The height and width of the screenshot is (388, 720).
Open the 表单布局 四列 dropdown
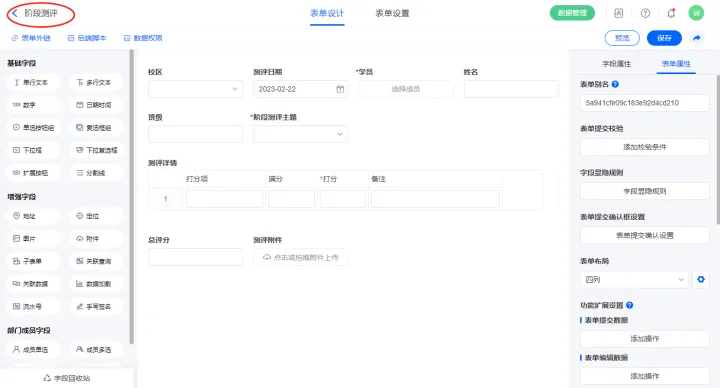[x=634, y=280]
